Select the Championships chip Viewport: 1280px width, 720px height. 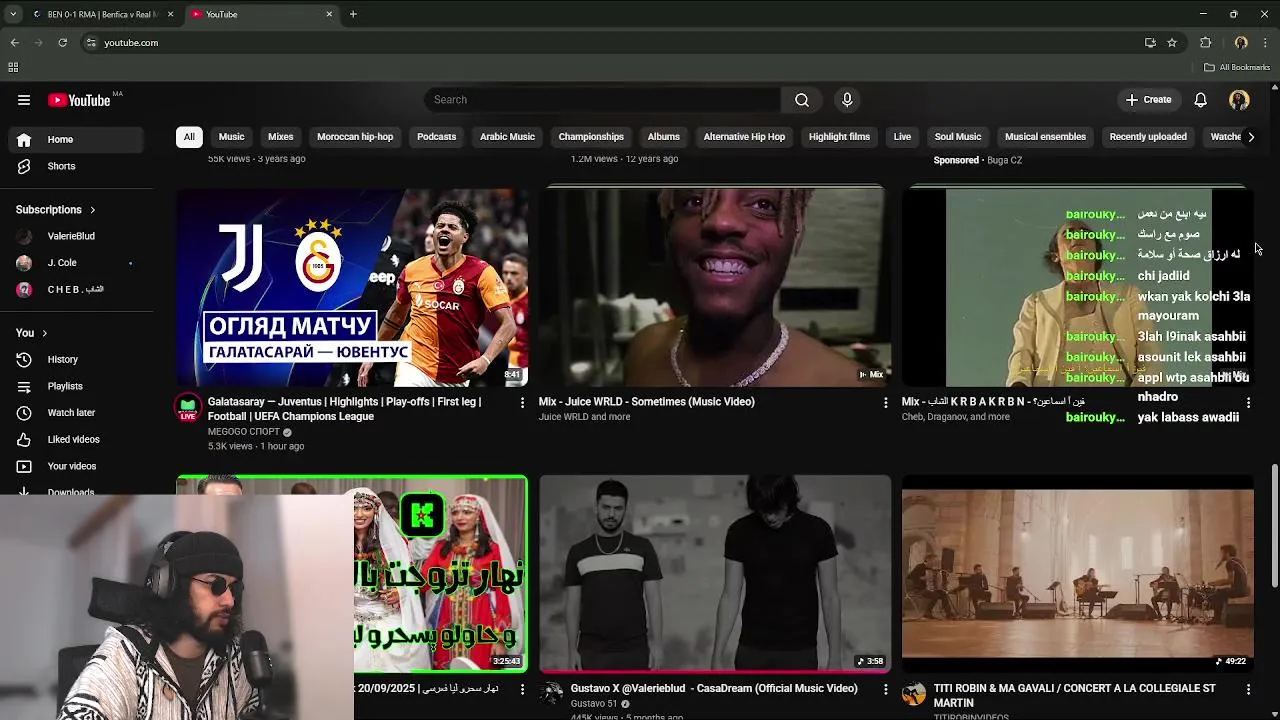[x=591, y=137]
